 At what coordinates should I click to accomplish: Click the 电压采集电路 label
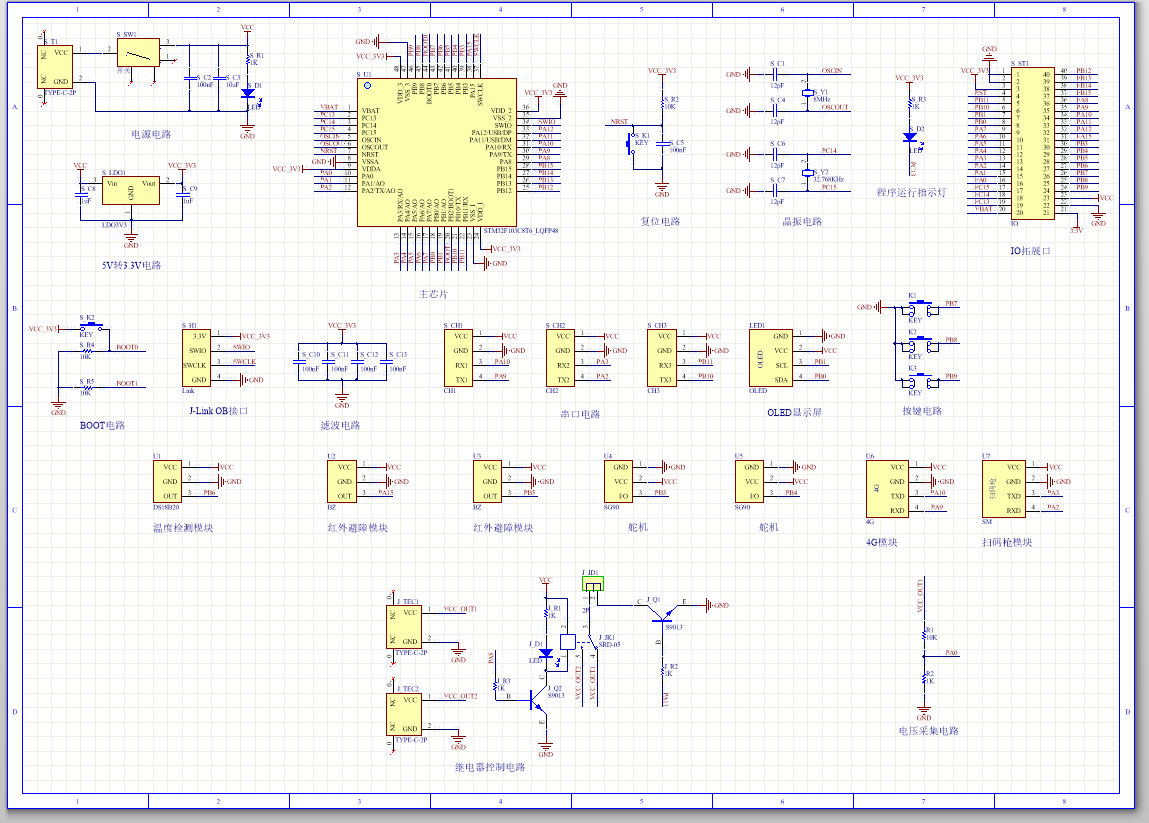tap(928, 731)
